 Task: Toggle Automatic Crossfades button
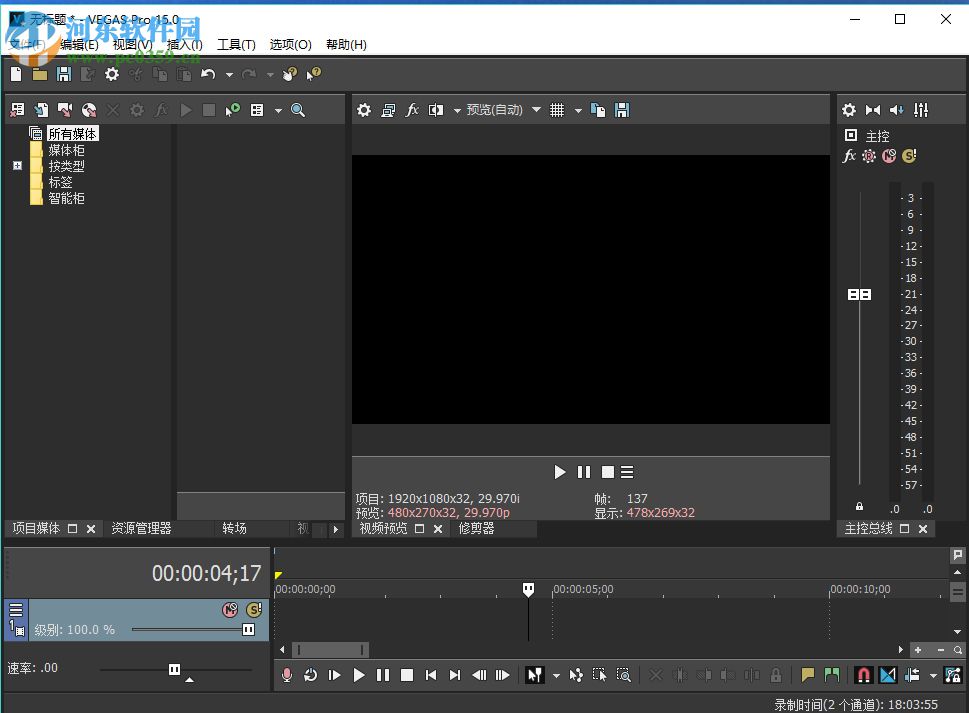887,675
